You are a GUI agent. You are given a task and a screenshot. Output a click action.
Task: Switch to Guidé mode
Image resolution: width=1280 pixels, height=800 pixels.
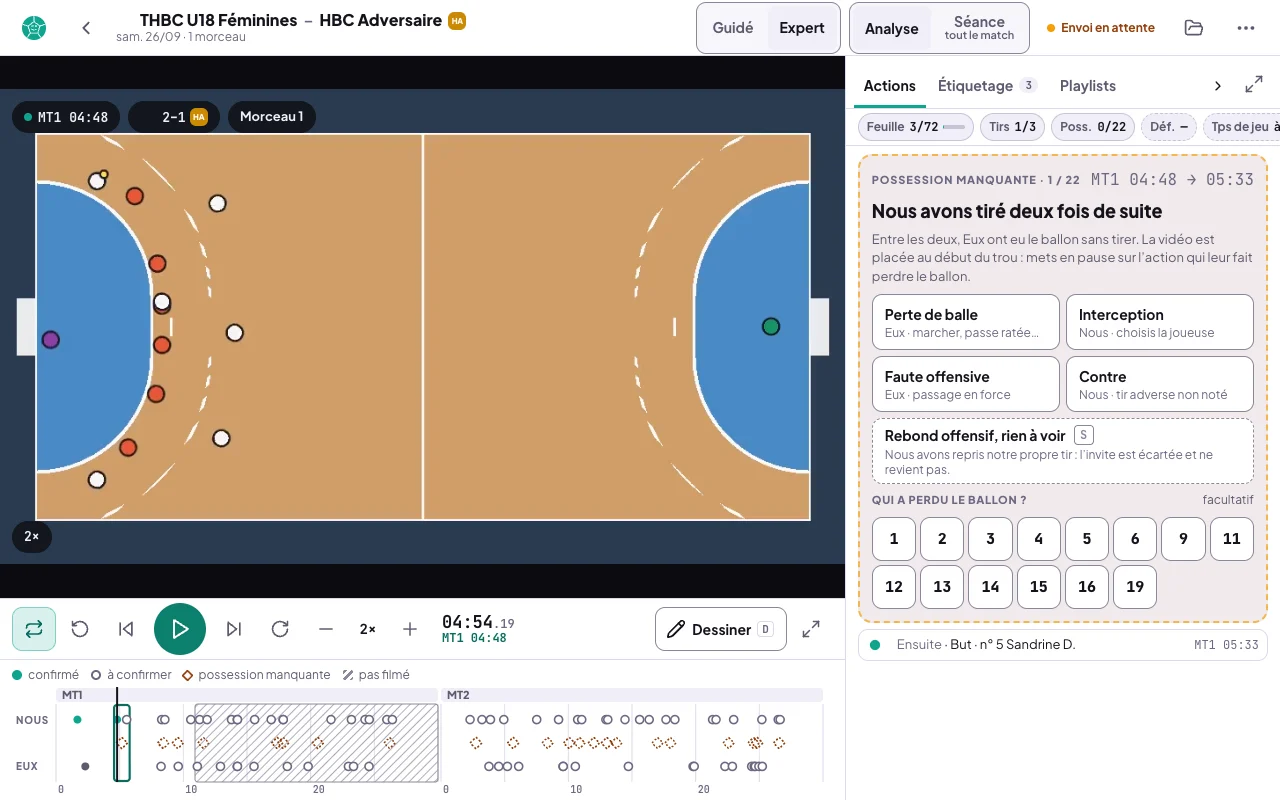[733, 28]
